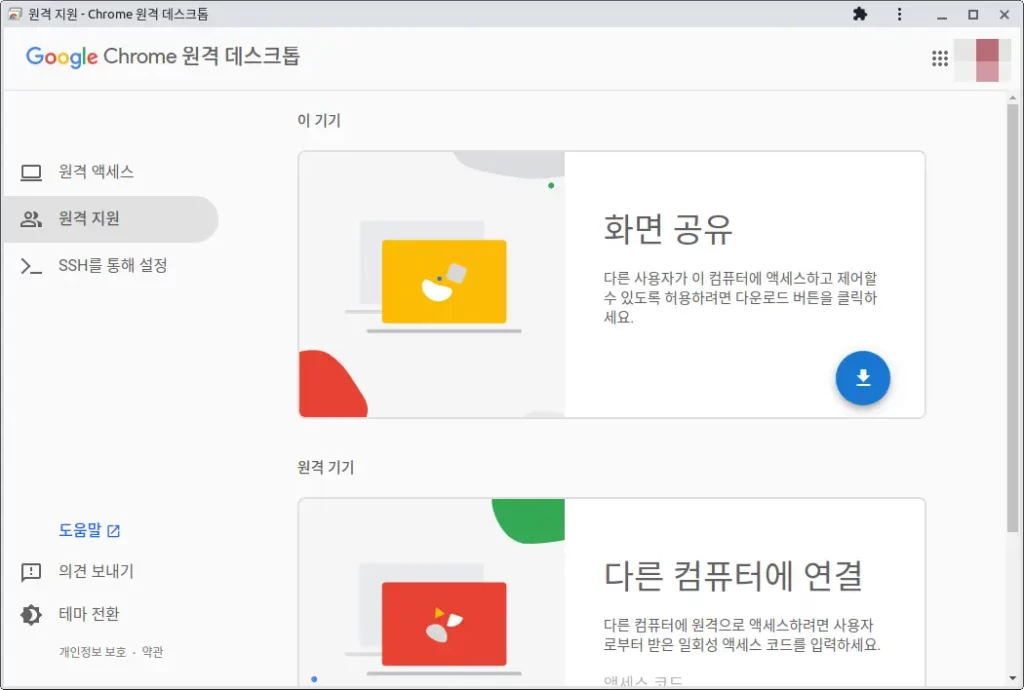Open the 개인정보 보호 privacy link
The image size is (1024, 690).
[93, 651]
